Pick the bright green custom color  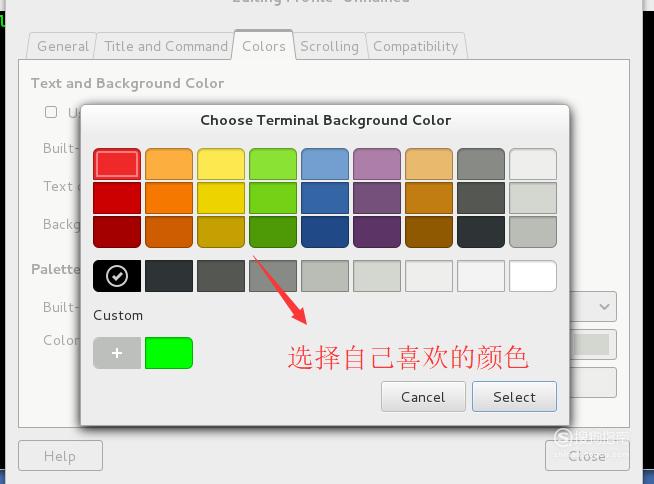click(x=169, y=353)
